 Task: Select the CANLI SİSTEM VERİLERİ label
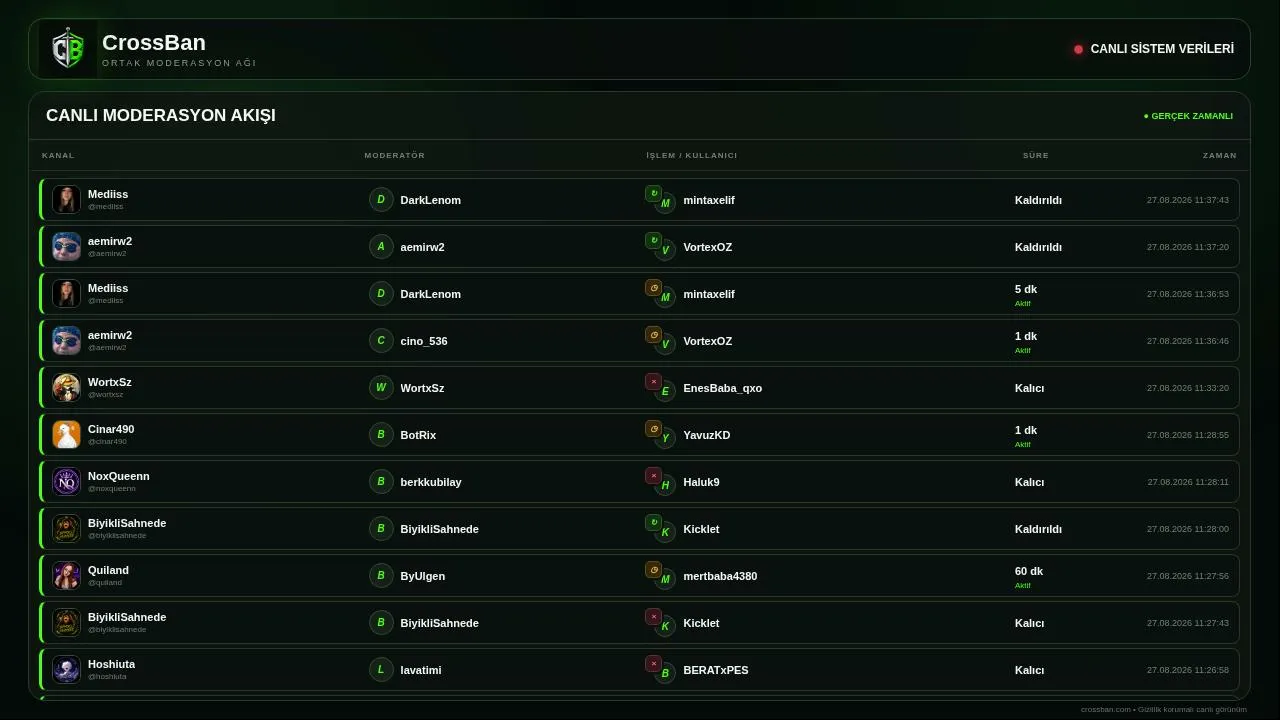point(1162,49)
